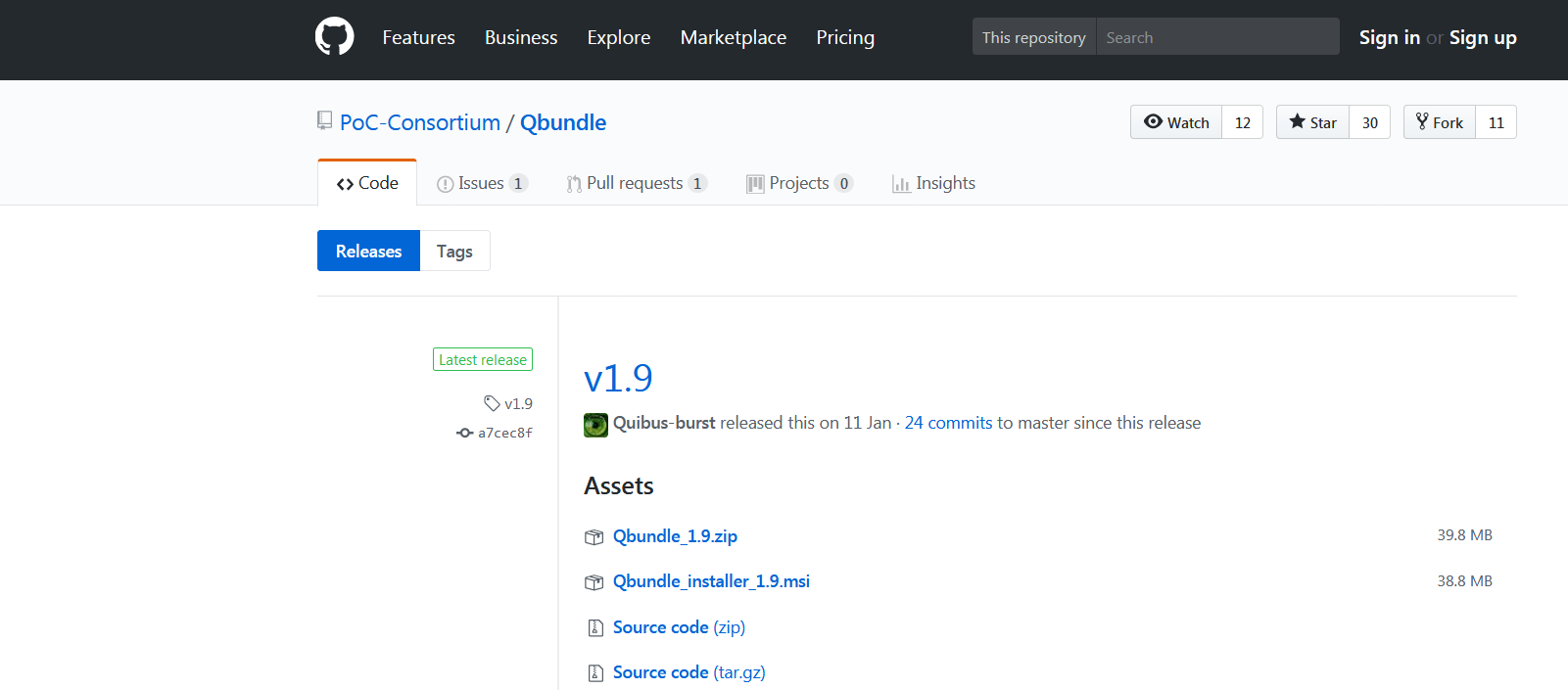This screenshot has height=690, width=1568.
Task: Switch to the Tags view
Action: point(454,252)
